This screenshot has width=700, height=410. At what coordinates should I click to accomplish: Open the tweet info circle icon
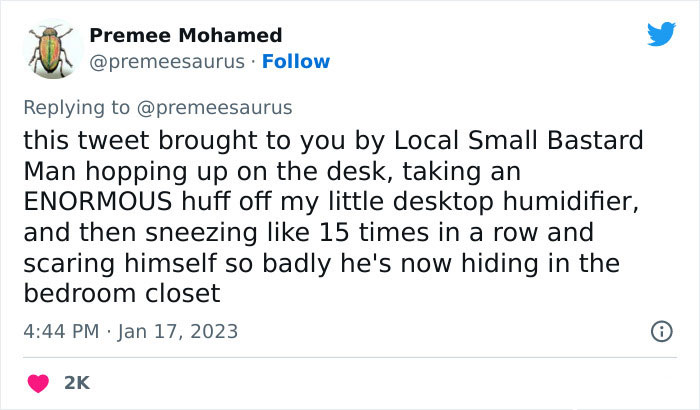coord(661,330)
